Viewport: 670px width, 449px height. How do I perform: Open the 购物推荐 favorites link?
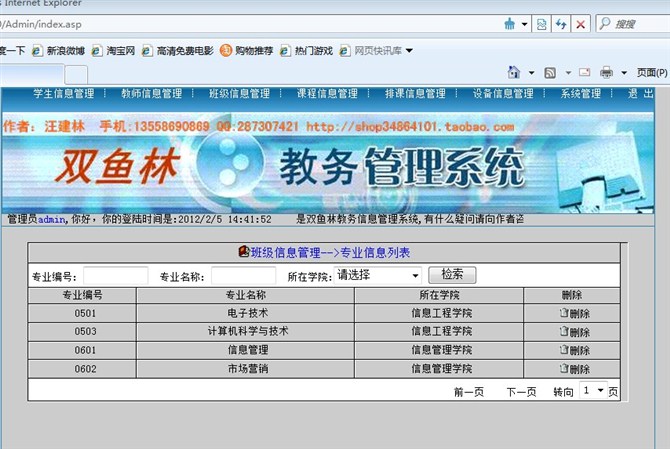(x=247, y=51)
